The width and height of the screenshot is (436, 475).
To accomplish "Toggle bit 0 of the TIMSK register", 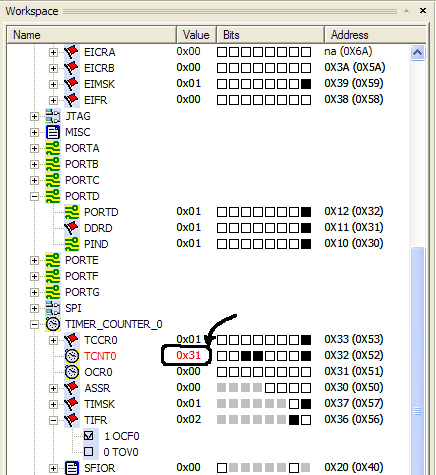I will 306,404.
